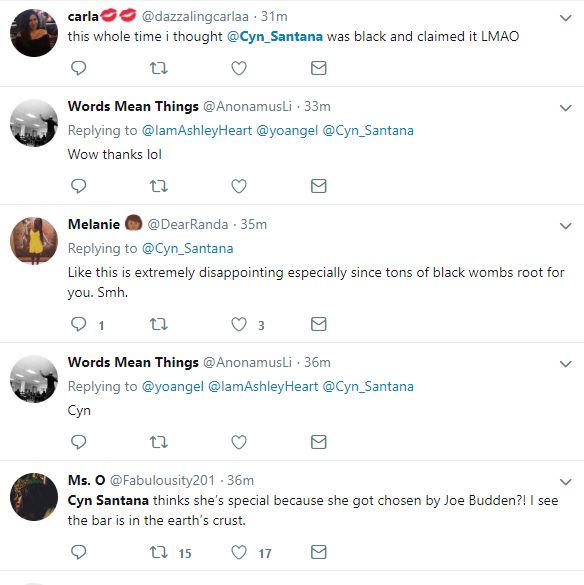This screenshot has width=584, height=585.
Task: Like Melanie's tweet with 3 likes
Action: tap(239, 324)
